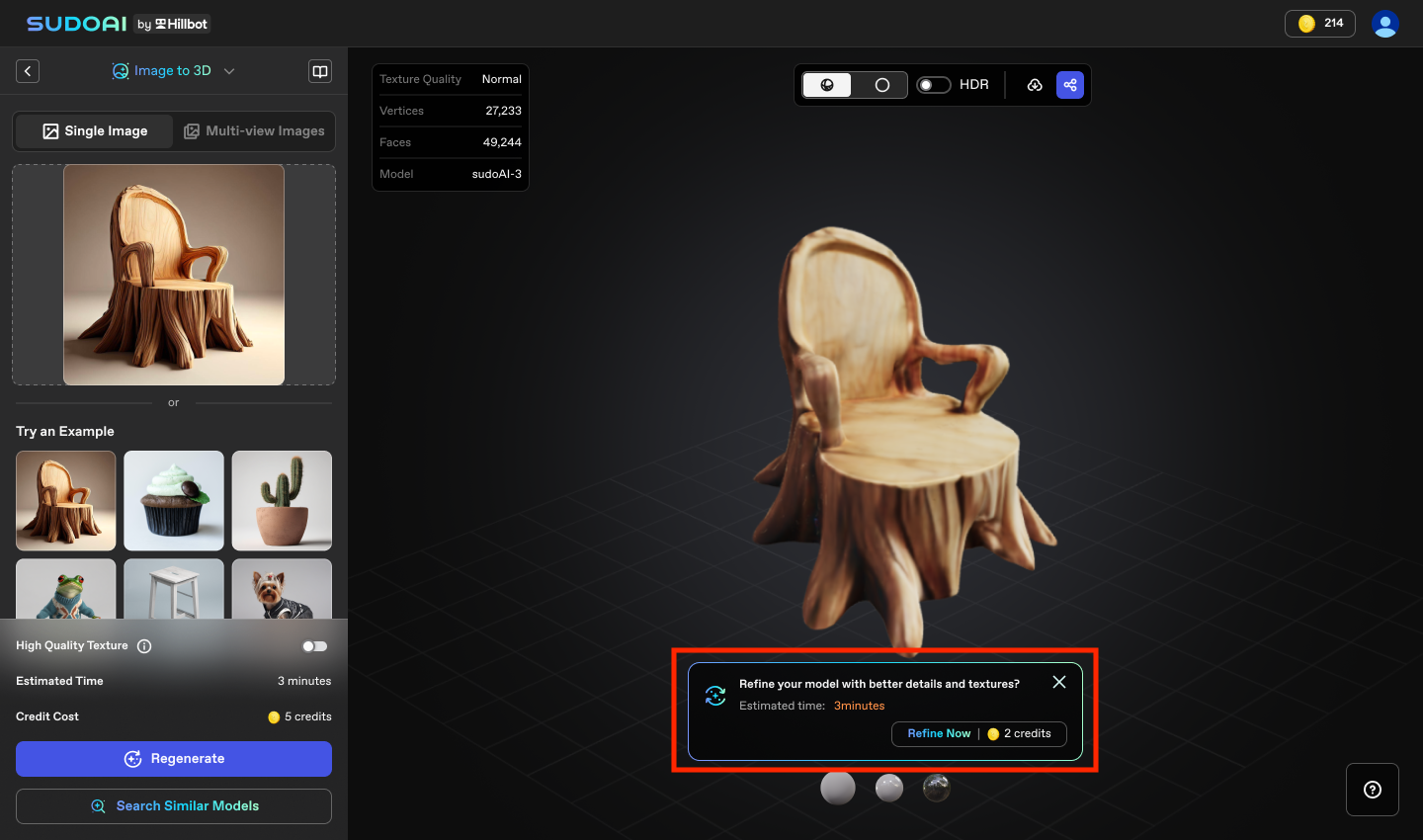1423x840 pixels.
Task: Click the SUDOAI logo
Action: pyautogui.click(x=77, y=24)
